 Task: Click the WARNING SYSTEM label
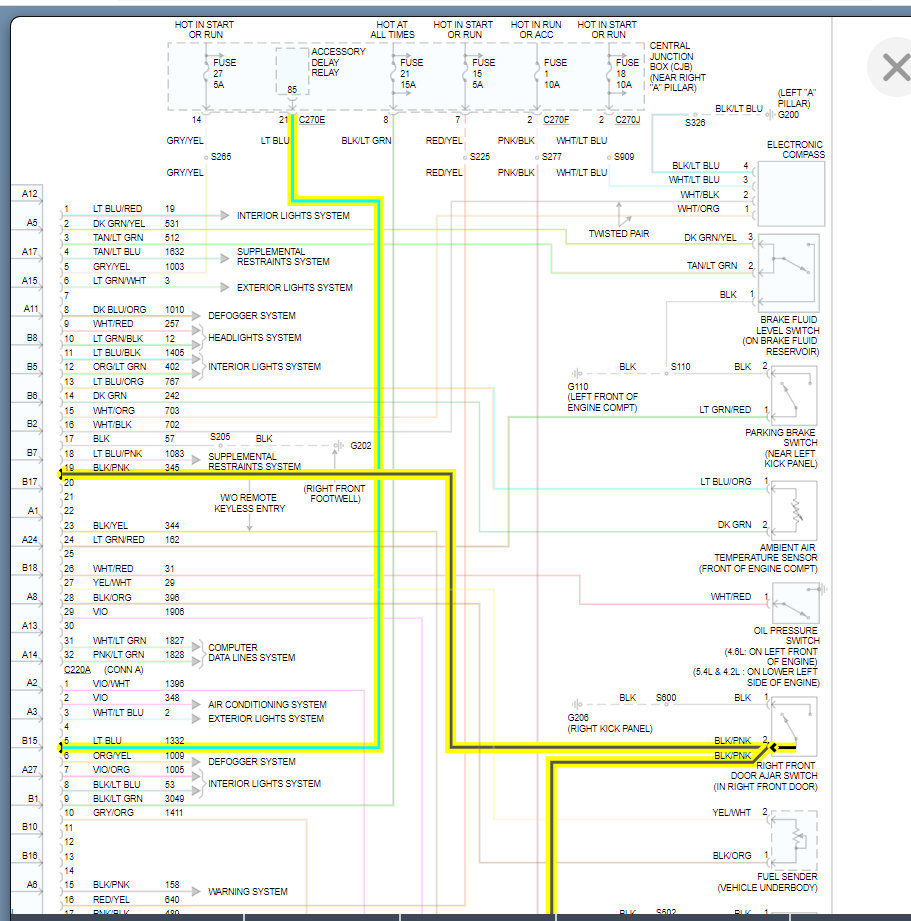(x=247, y=892)
